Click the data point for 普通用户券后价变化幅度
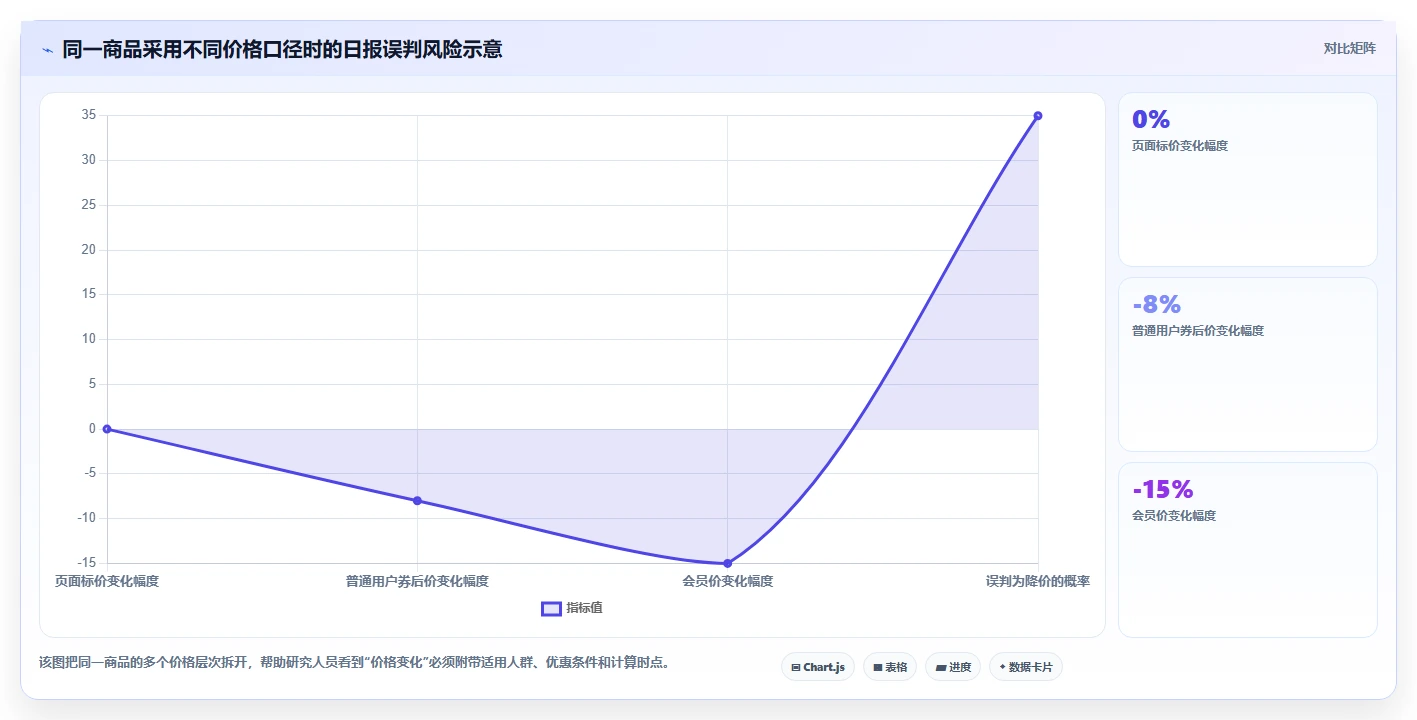Viewport: 1417px width, 720px height. pos(417,501)
